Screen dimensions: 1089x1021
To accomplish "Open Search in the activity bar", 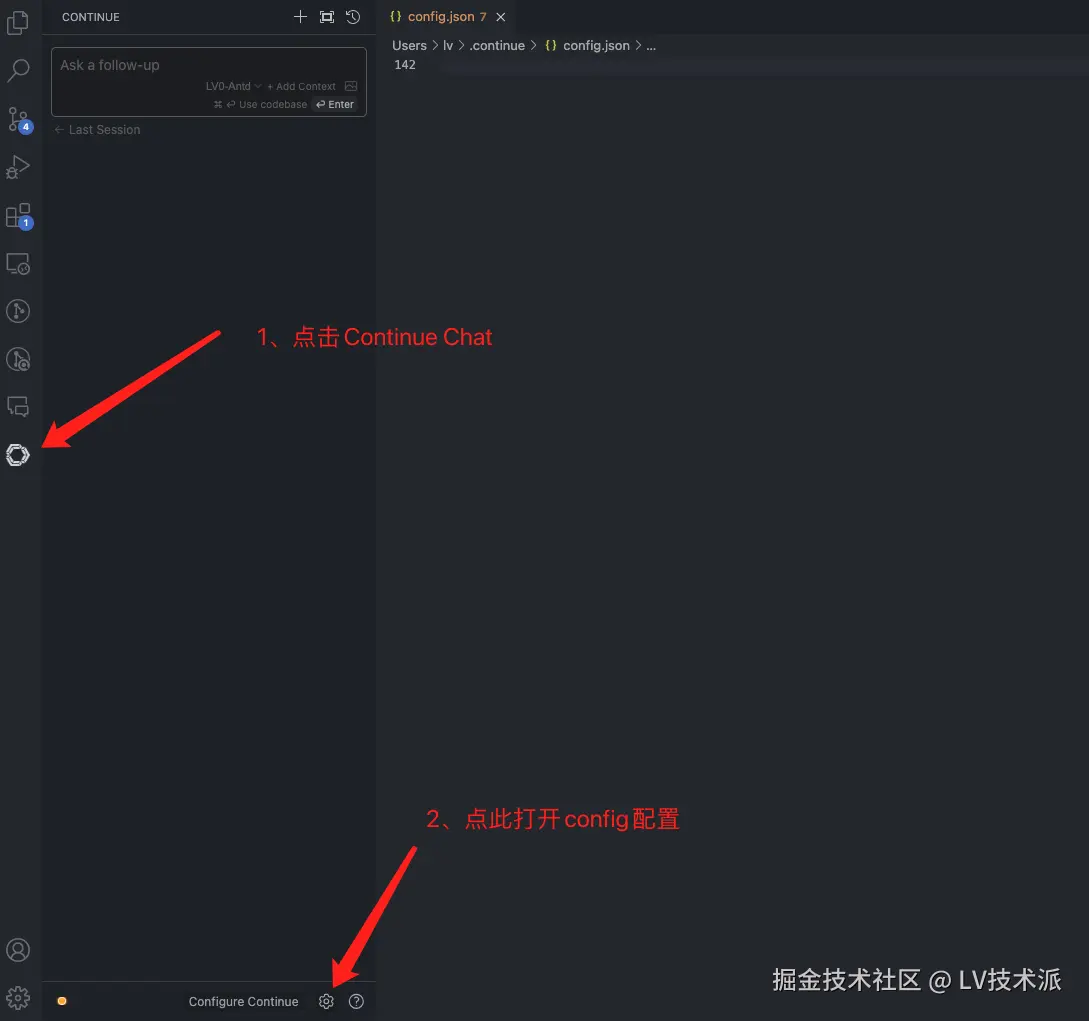I will point(18,70).
